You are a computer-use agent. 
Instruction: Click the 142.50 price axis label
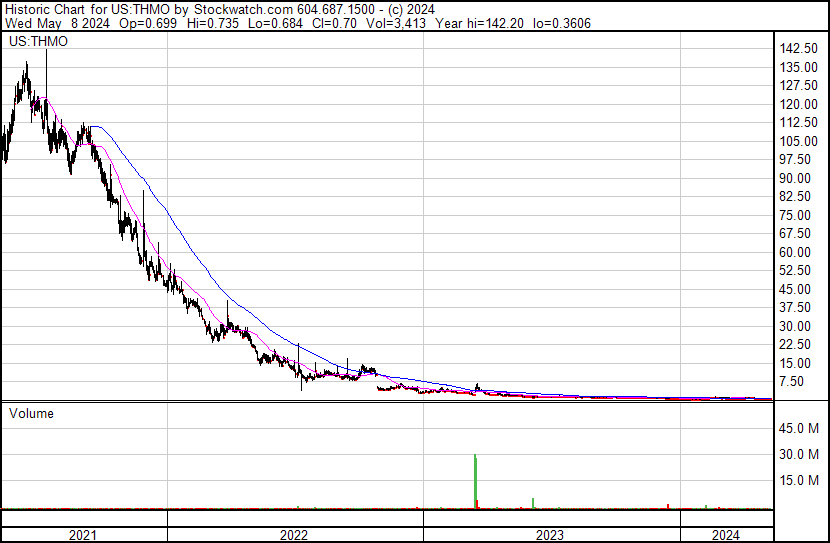tap(800, 49)
